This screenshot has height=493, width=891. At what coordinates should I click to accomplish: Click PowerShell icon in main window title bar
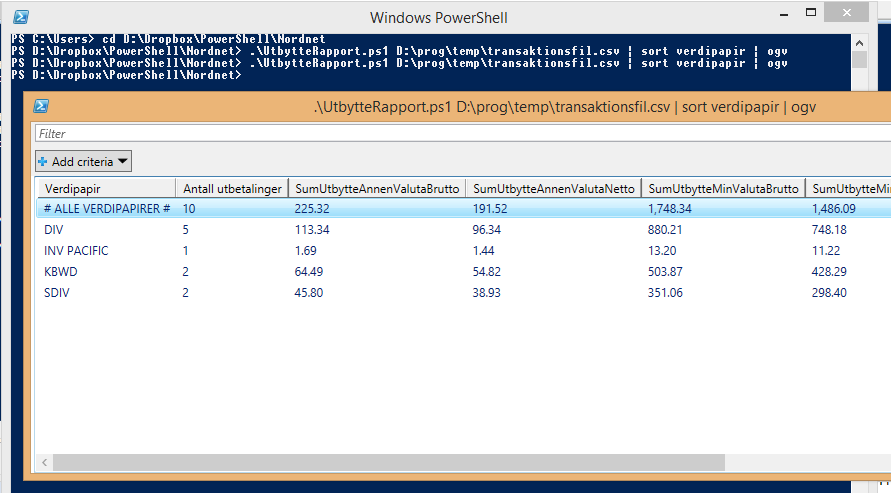tap(20, 16)
